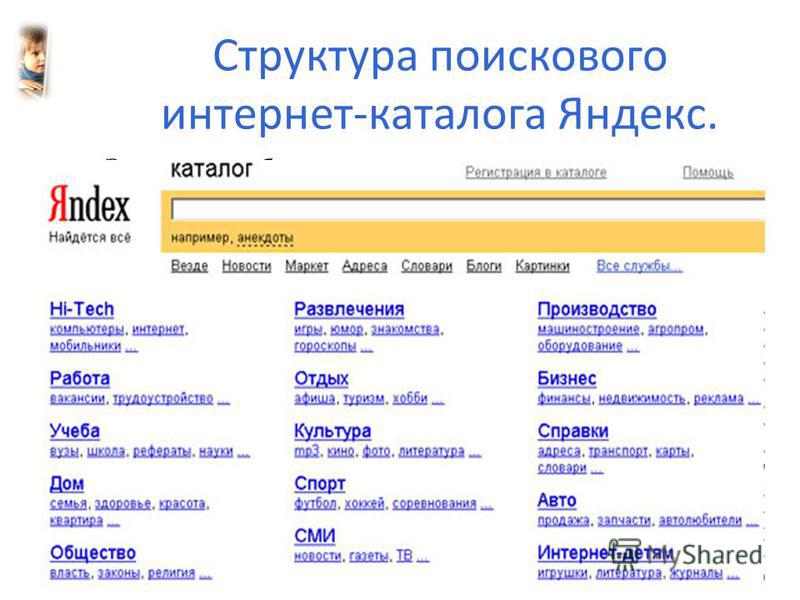
Task: Open the футбол subcategory
Action: coord(315,504)
